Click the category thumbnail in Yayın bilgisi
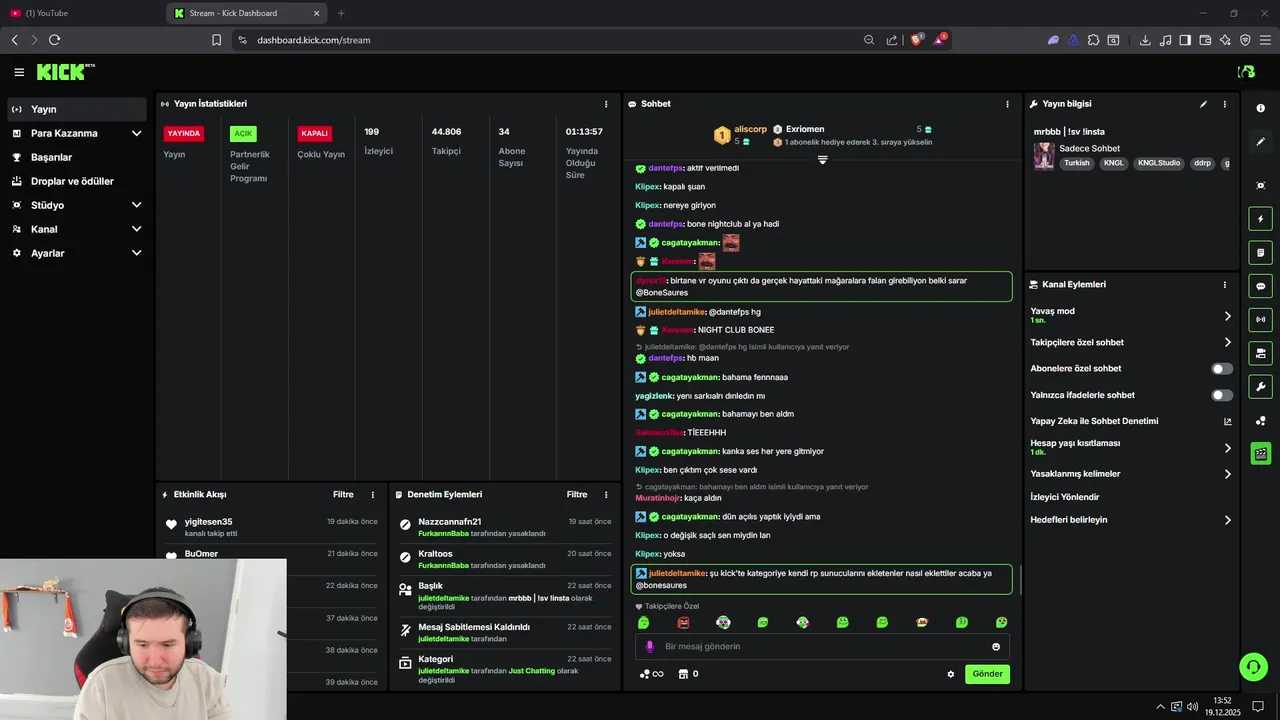 click(1044, 156)
